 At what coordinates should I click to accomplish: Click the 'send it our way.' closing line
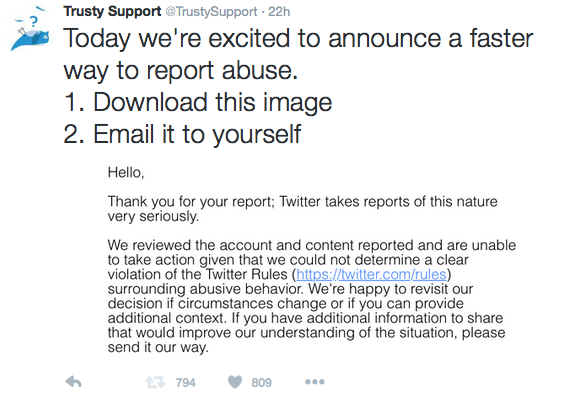coord(158,347)
